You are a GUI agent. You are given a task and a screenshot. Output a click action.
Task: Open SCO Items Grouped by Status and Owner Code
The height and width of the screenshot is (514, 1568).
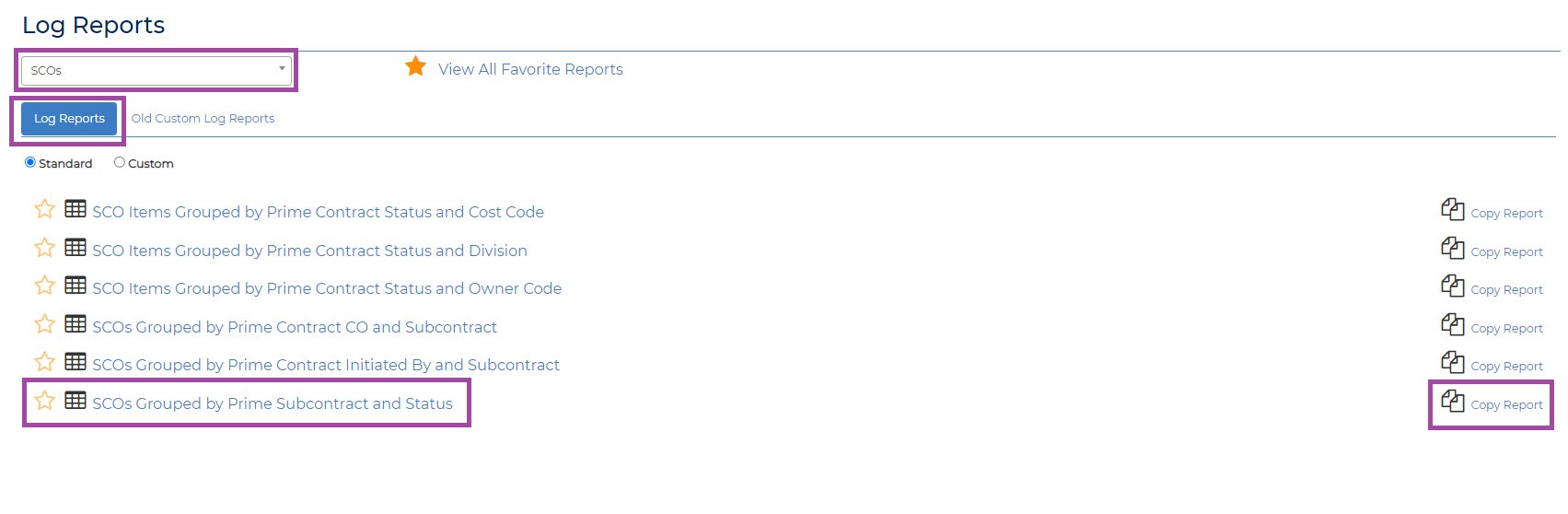[x=327, y=288]
